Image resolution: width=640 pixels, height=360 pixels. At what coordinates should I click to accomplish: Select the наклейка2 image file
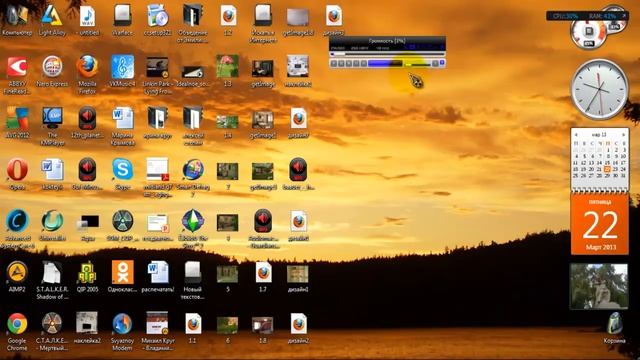pos(87,328)
